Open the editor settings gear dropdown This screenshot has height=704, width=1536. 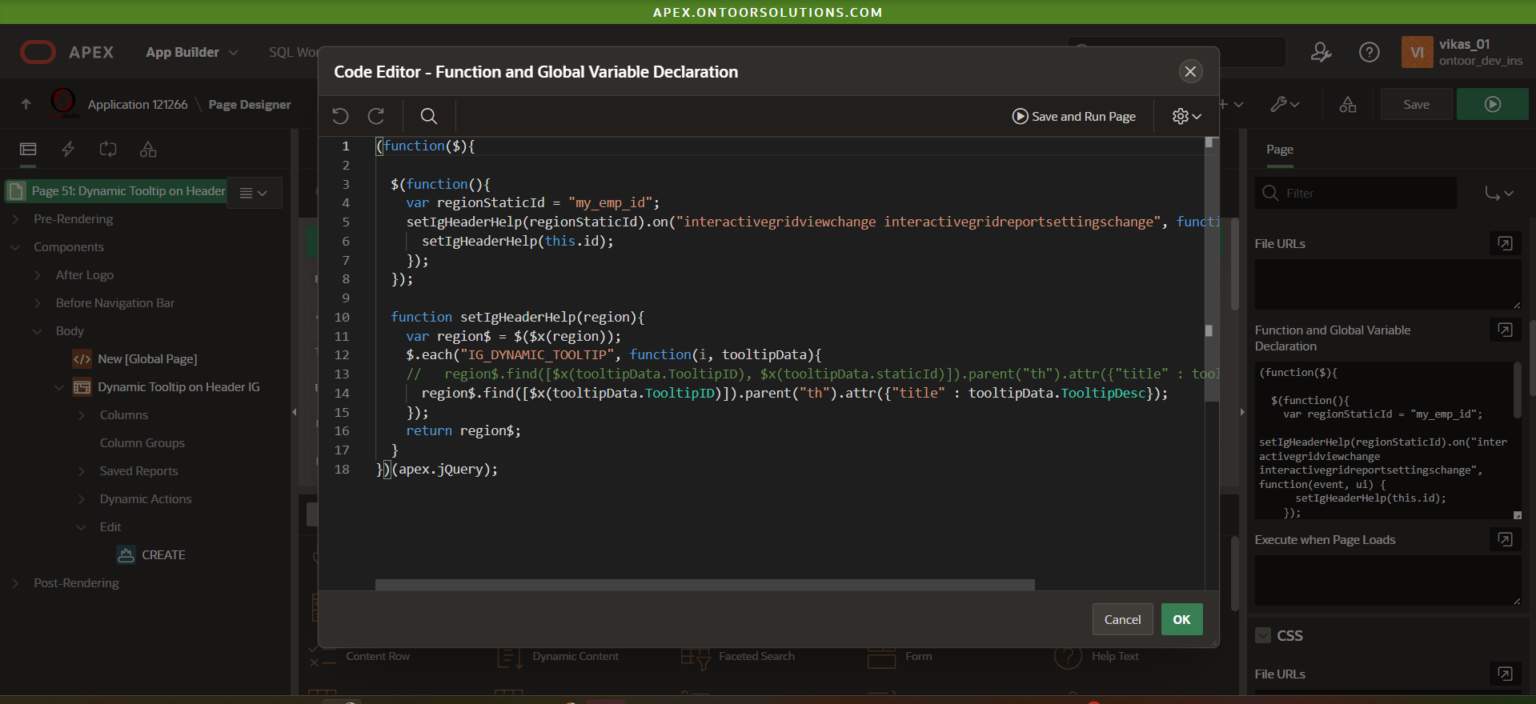click(x=1186, y=116)
